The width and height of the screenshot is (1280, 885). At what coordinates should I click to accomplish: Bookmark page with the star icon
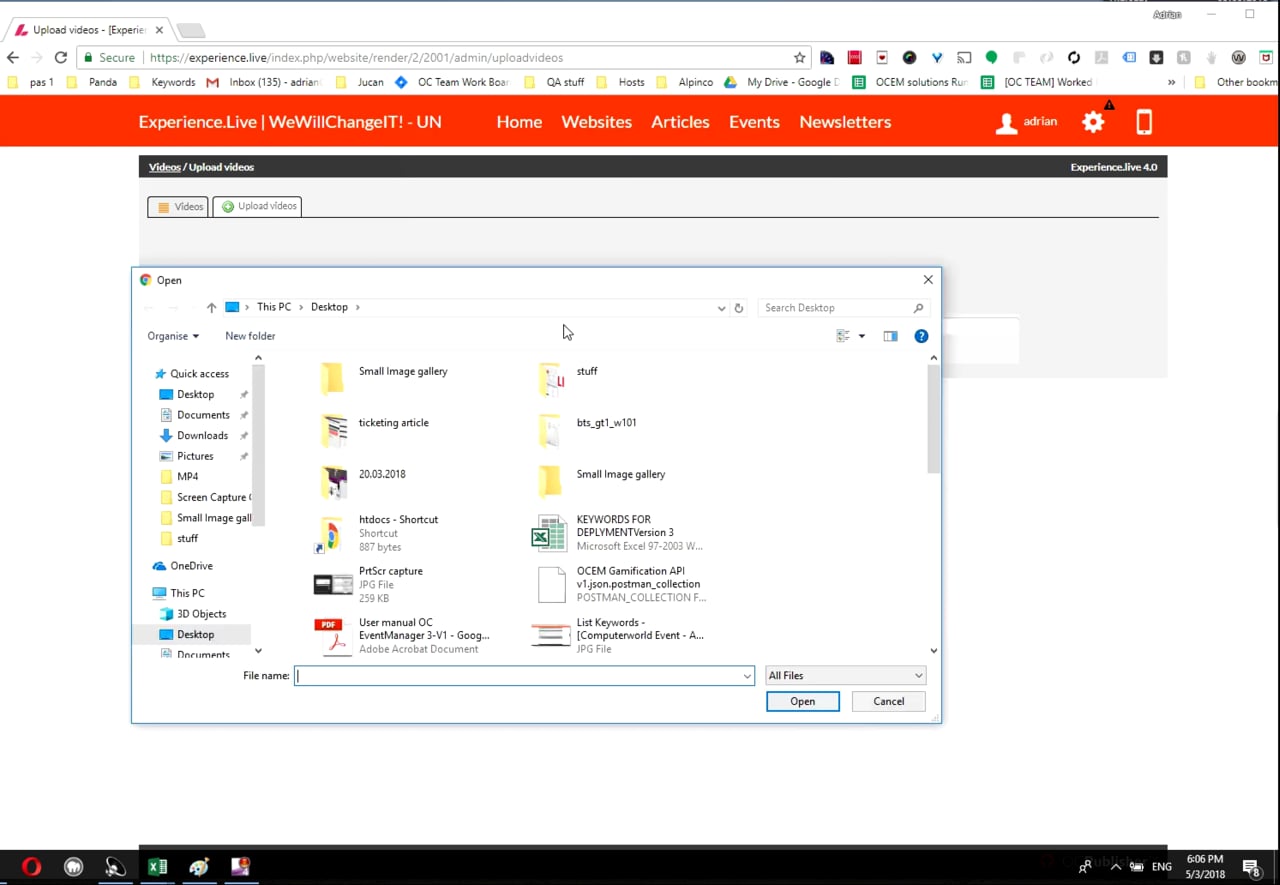point(799,58)
